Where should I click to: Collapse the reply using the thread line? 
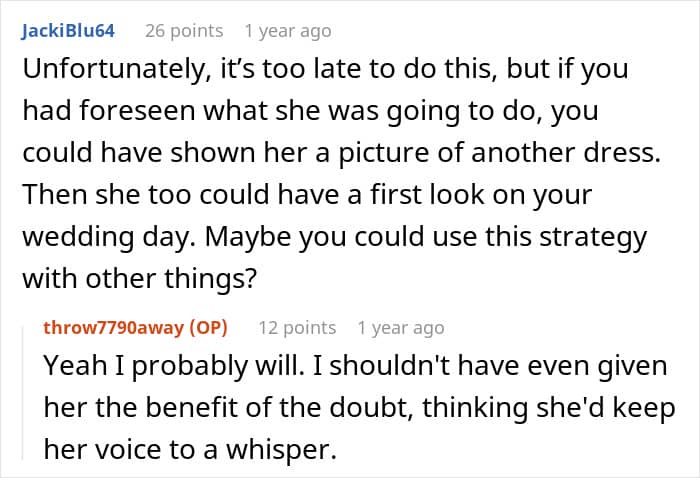coord(23,393)
